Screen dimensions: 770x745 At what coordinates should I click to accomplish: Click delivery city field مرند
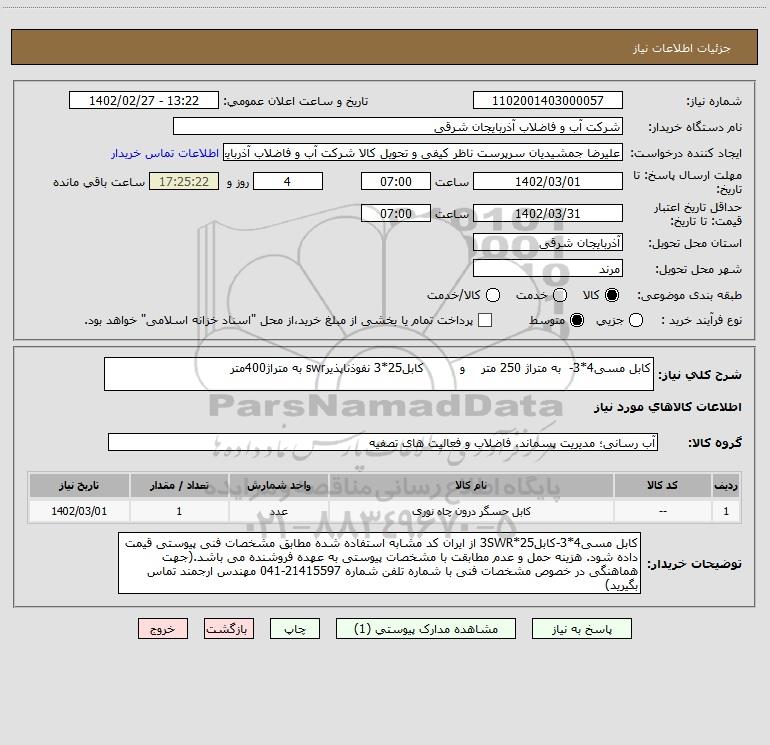pyautogui.click(x=548, y=269)
